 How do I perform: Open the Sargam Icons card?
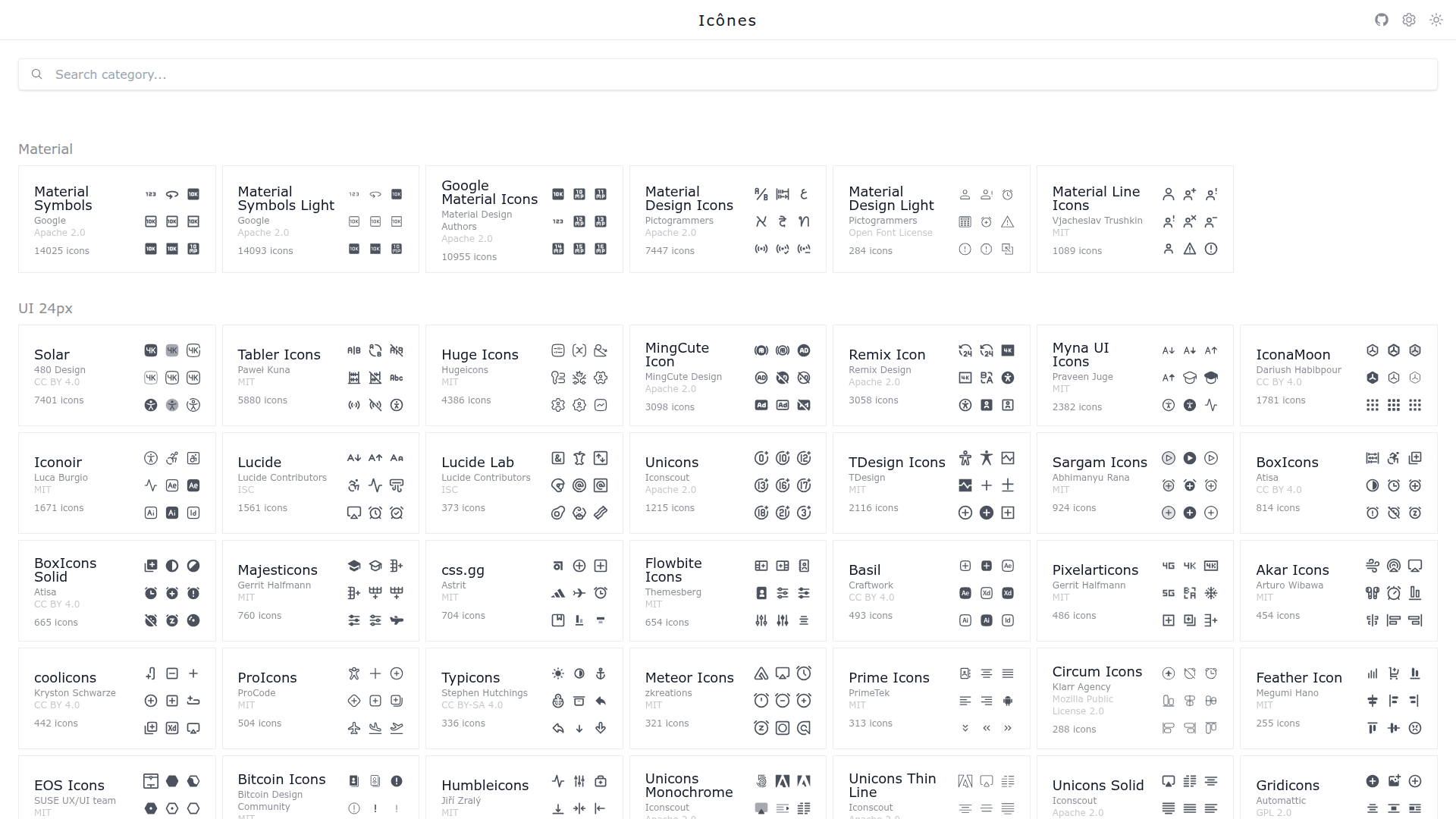(1135, 483)
